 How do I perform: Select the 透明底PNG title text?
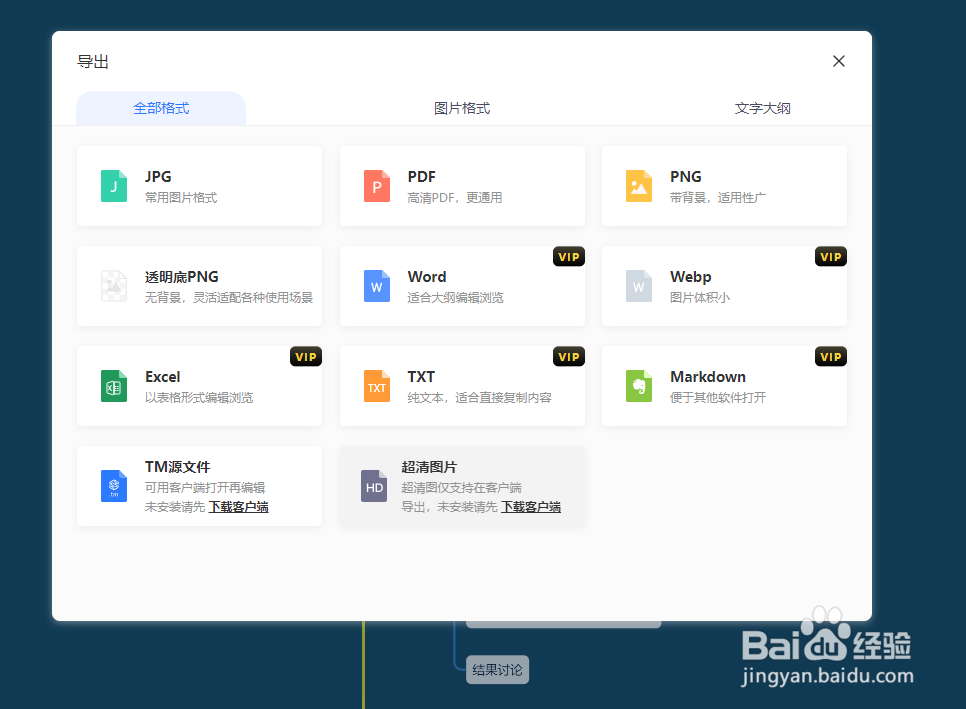pos(182,277)
